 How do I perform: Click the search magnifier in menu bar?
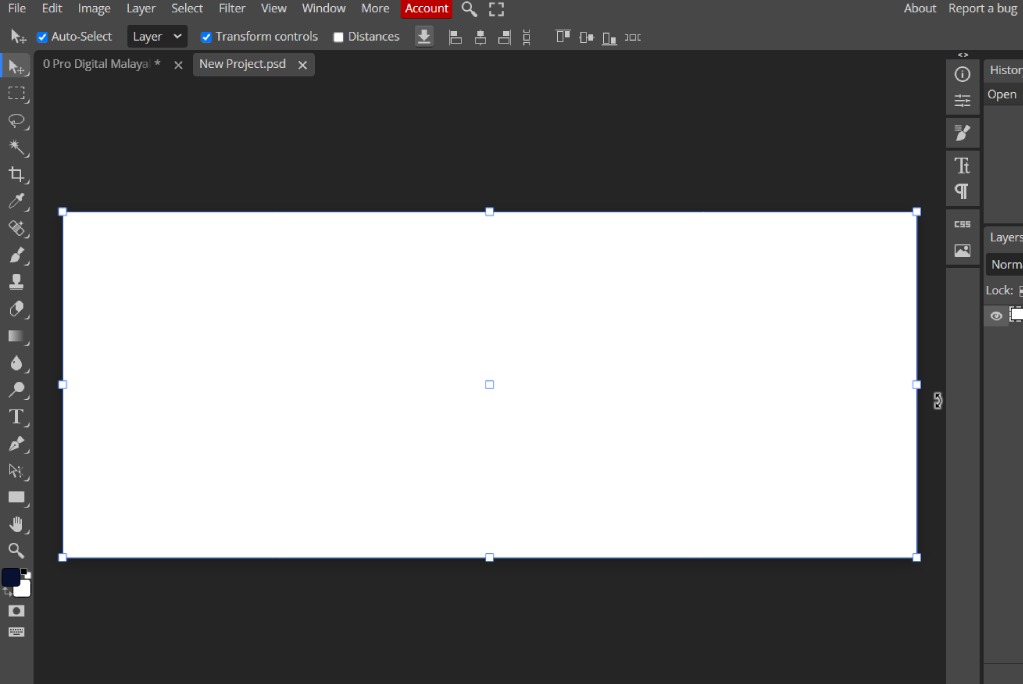pyautogui.click(x=469, y=9)
